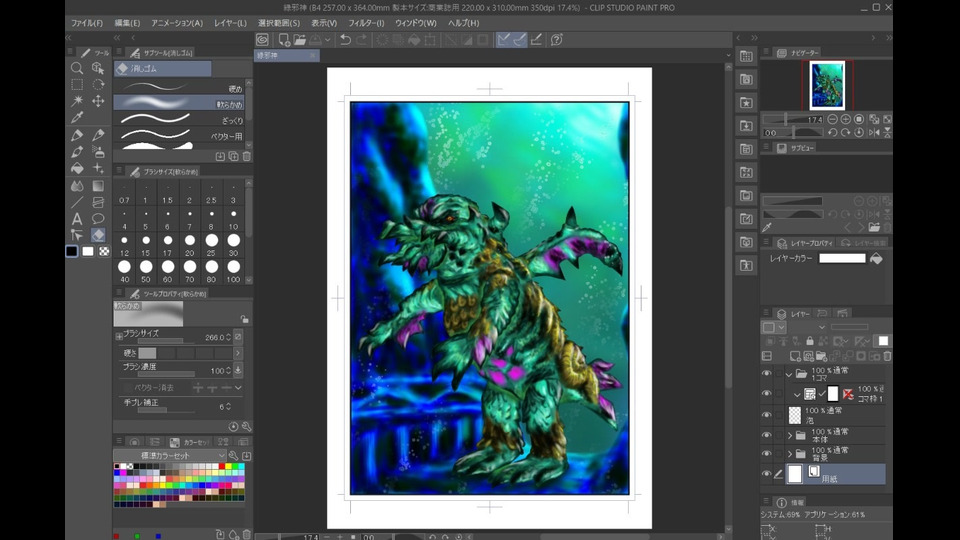
Task: Open the 標準カラーセット dropdown
Action: tap(170, 456)
